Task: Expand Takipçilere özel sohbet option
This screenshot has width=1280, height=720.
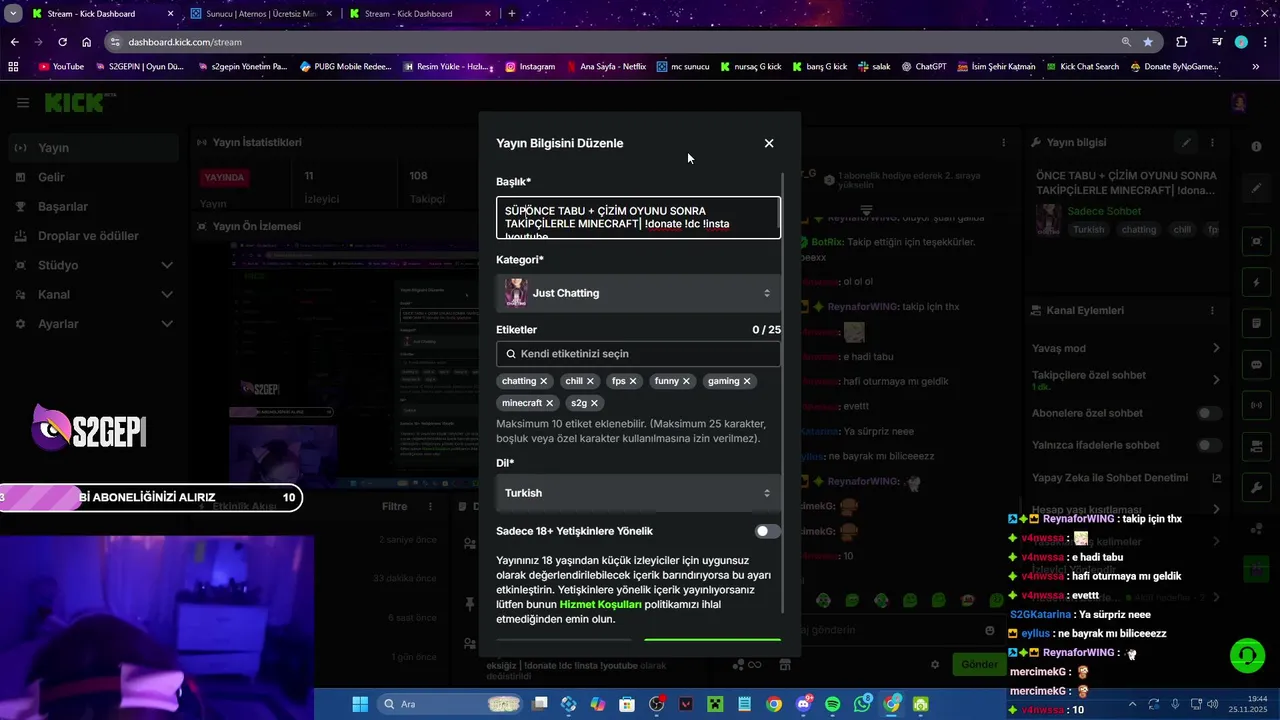Action: (1126, 380)
